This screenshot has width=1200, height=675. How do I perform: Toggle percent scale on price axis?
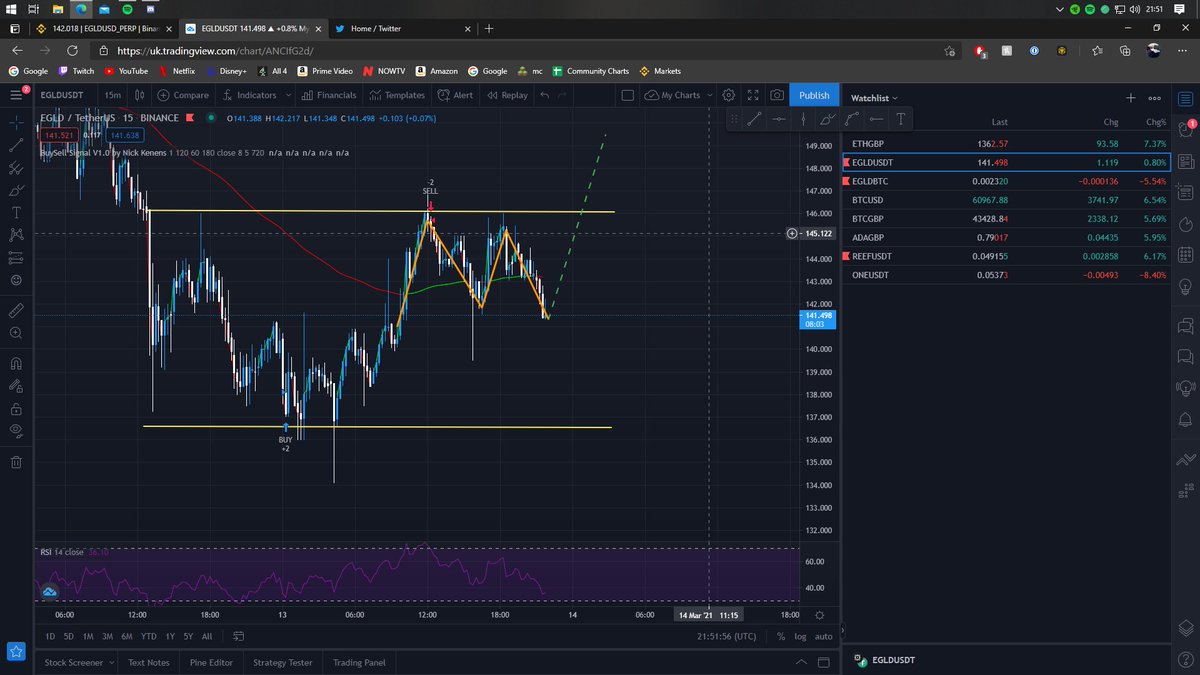780,636
